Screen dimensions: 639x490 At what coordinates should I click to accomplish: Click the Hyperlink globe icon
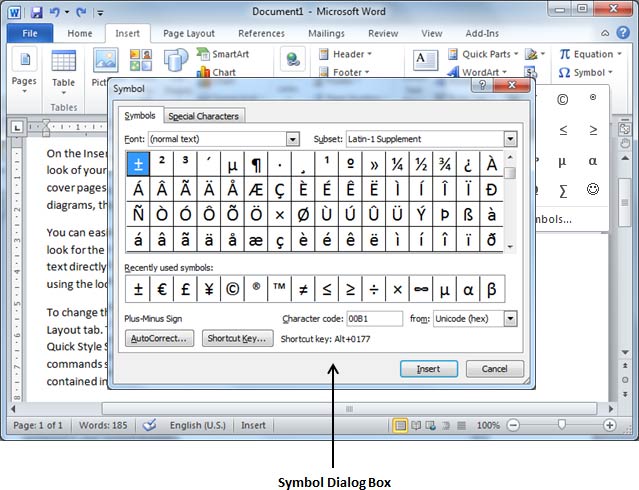tap(293, 60)
